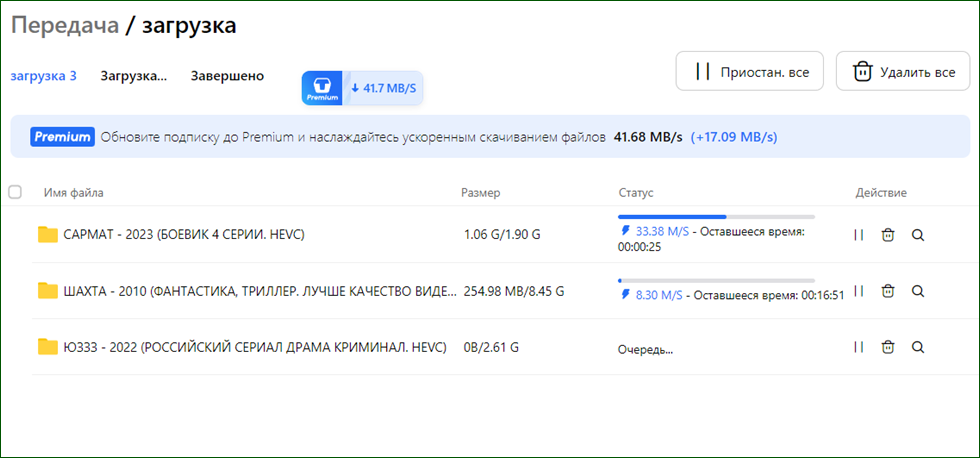Click the size value 0B/2.61 G
Image resolution: width=980 pixels, height=458 pixels.
(x=491, y=347)
